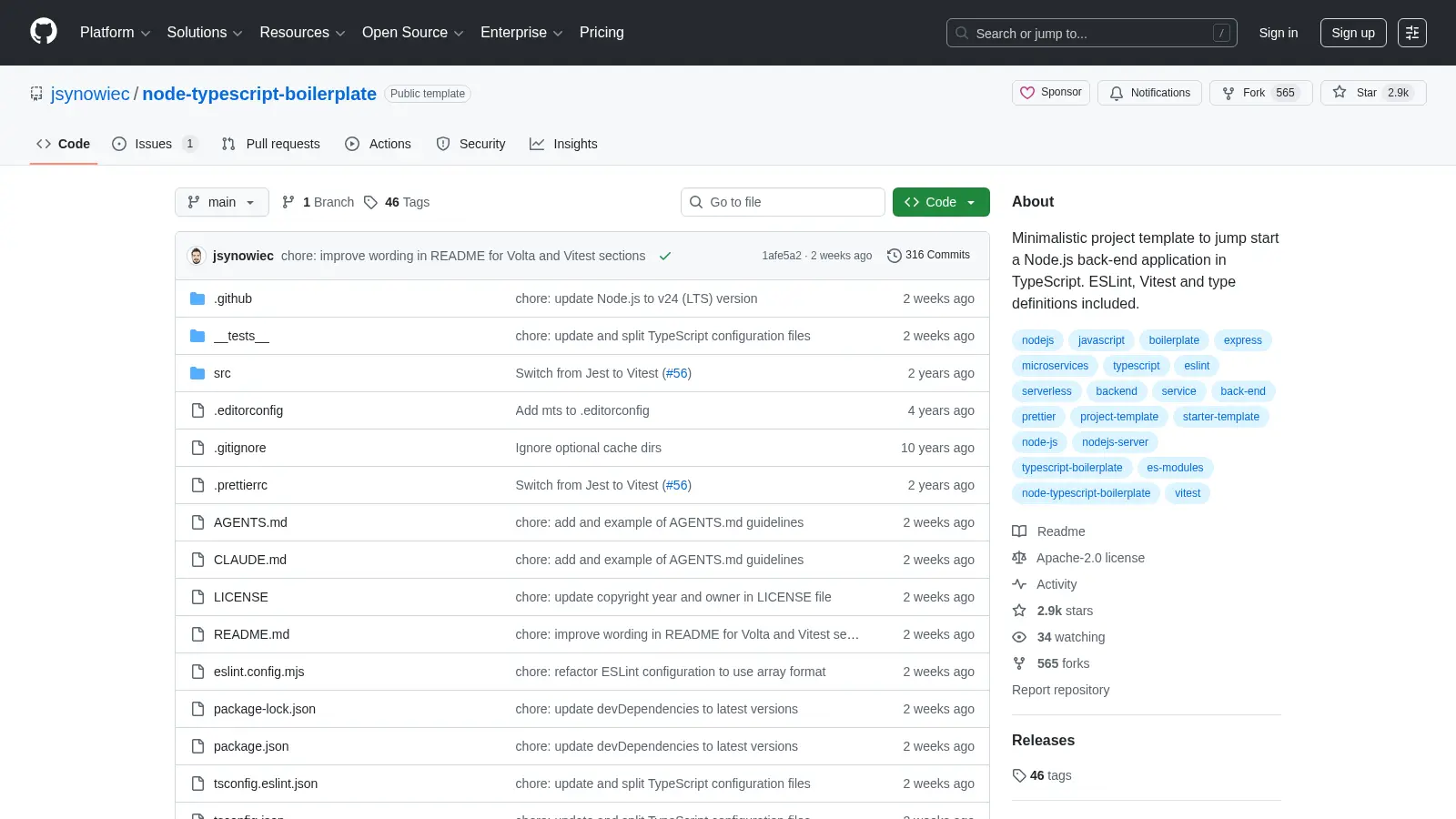Switch to the Security tab
The height and width of the screenshot is (819, 1456).
[470, 144]
